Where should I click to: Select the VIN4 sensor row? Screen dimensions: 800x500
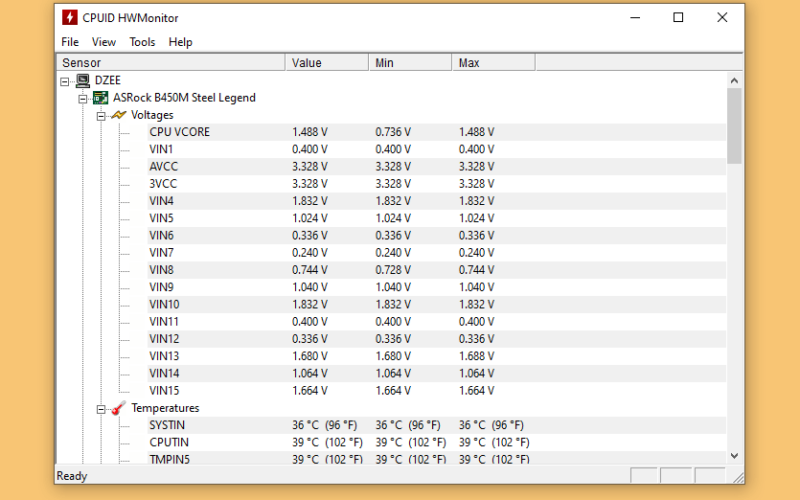pos(437,201)
